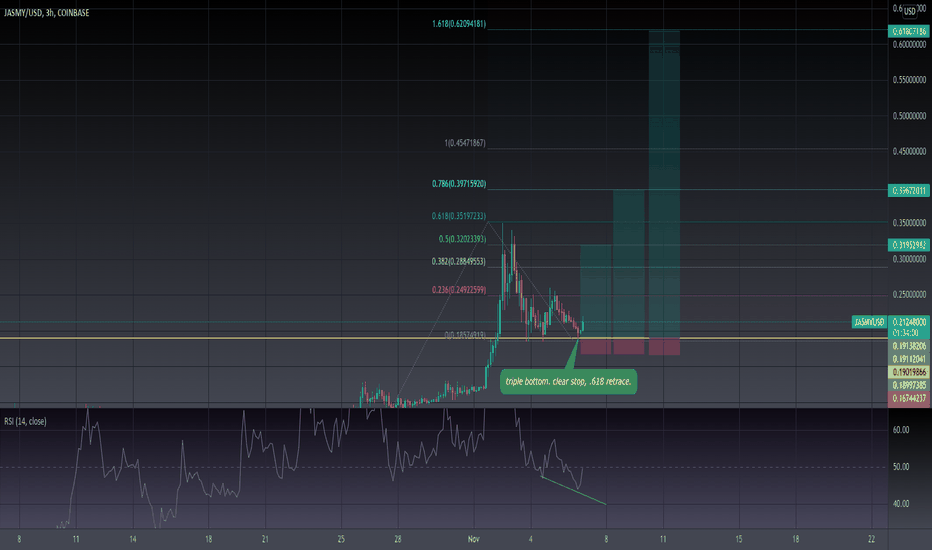Click the 0.39672011 target price label

pyautogui.click(x=909, y=190)
